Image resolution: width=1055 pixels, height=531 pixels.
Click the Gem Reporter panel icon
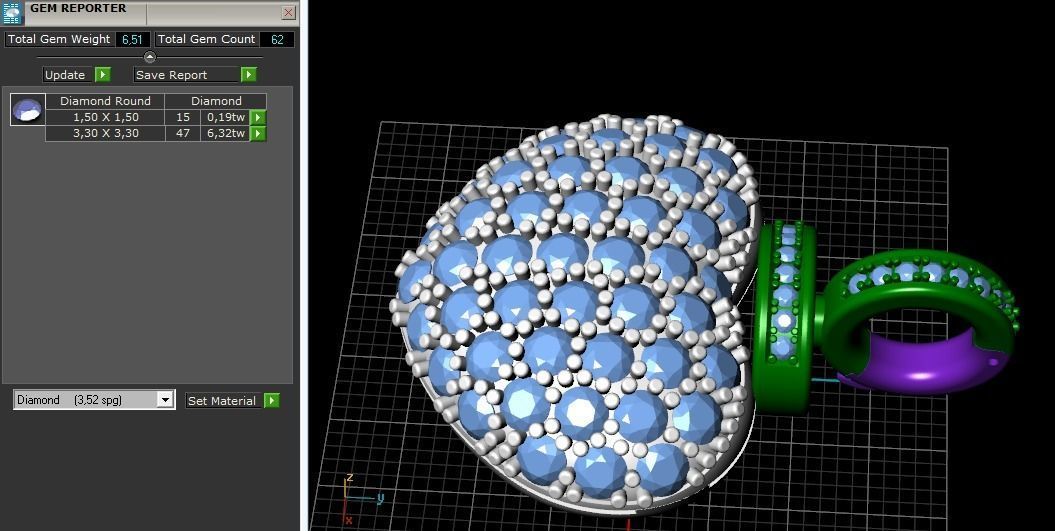pos(13,13)
